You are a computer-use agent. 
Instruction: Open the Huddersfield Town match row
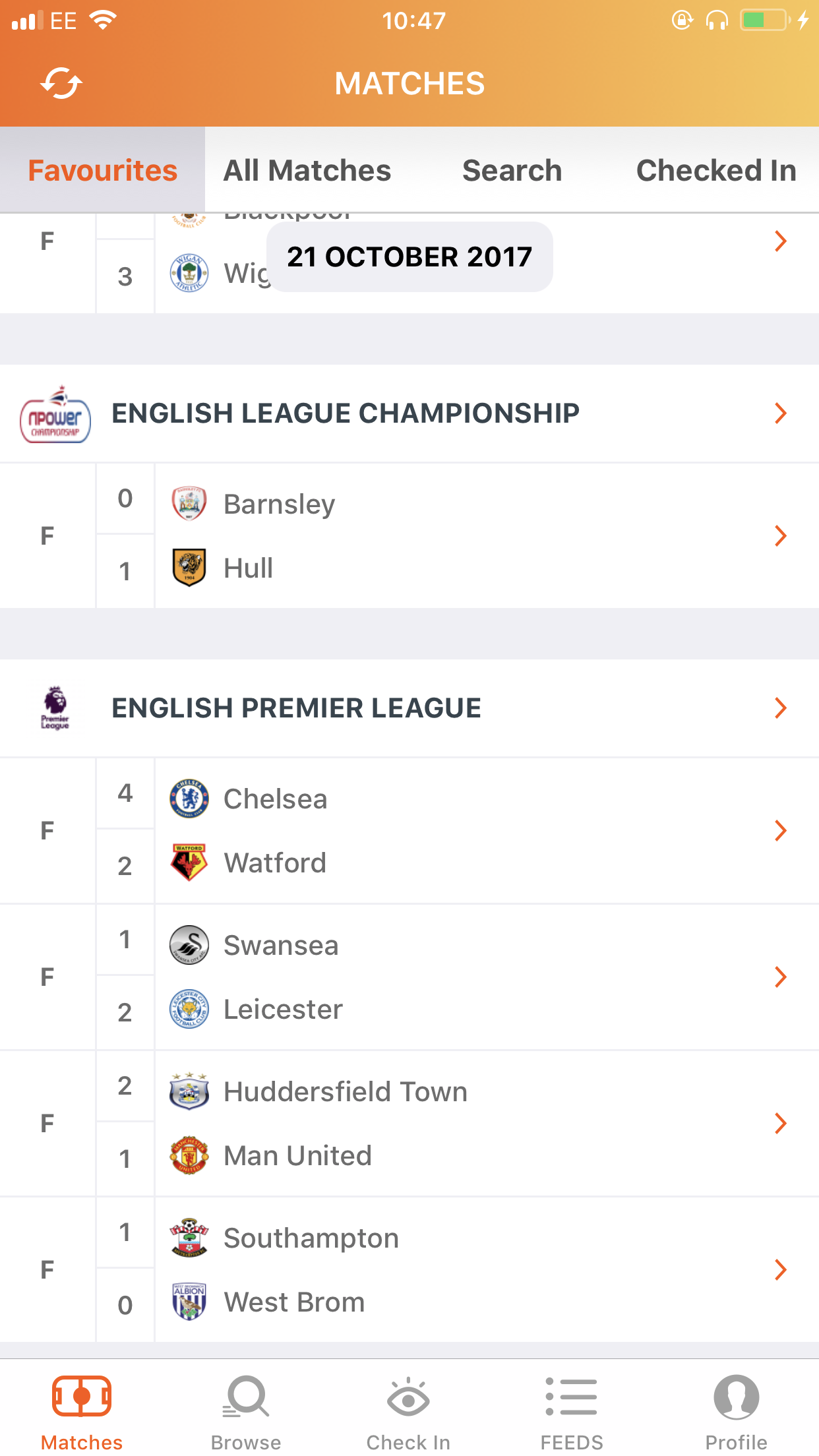click(x=409, y=1124)
